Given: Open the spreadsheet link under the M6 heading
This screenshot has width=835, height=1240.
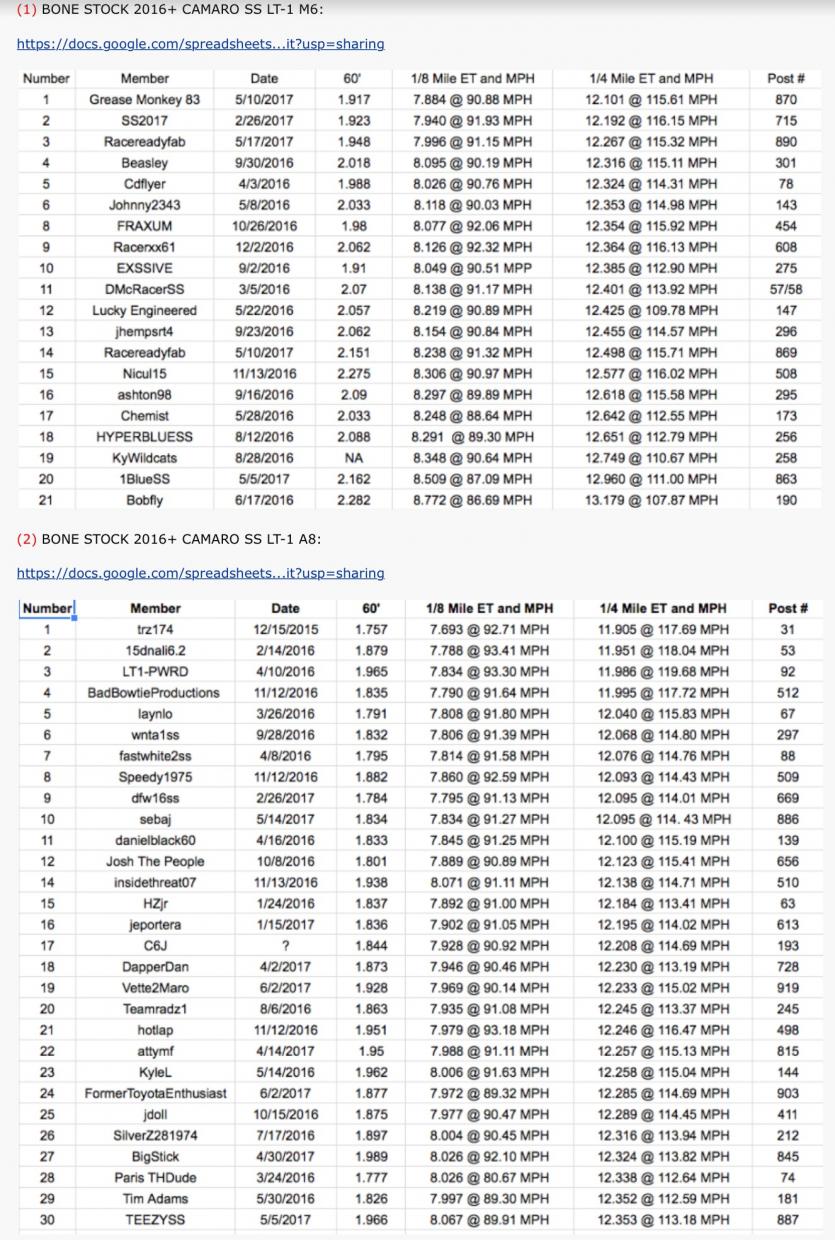Looking at the screenshot, I should click(200, 44).
